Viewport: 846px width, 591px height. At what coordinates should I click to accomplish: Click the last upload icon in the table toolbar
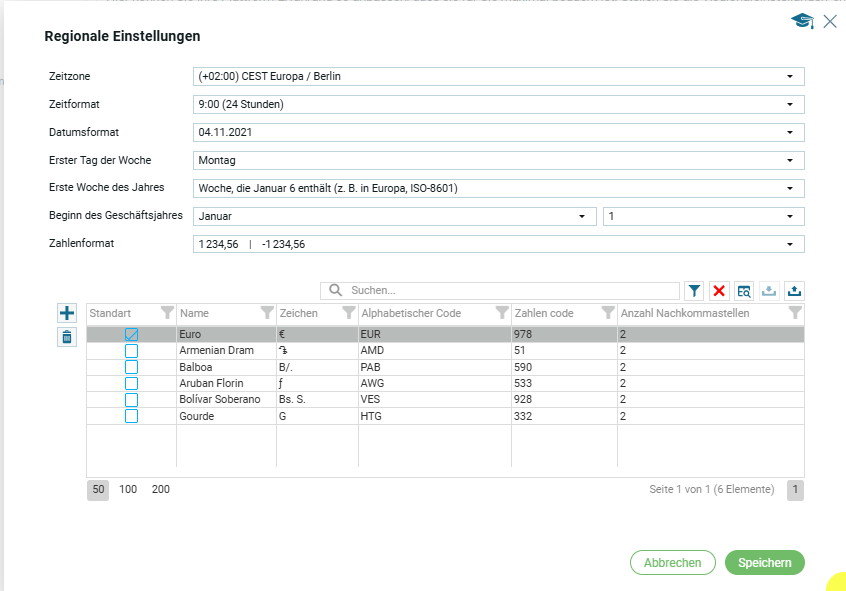[794, 291]
